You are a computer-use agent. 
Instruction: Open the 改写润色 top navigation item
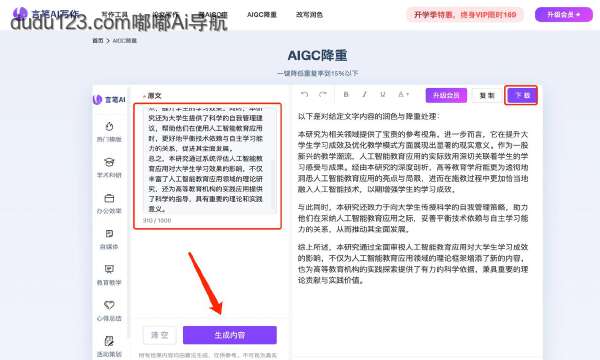pyautogui.click(x=309, y=15)
